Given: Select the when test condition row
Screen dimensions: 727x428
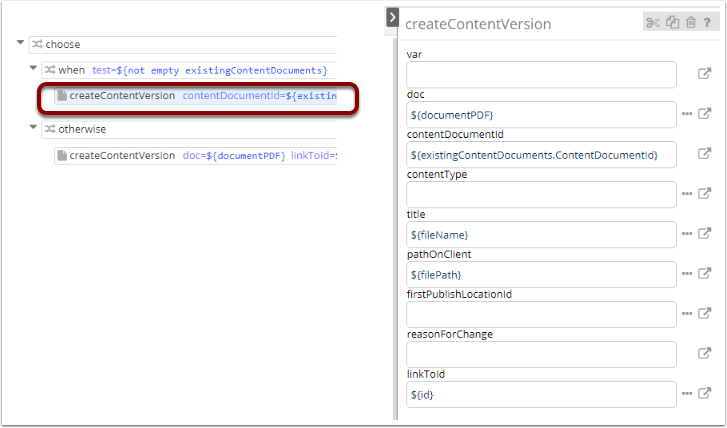Looking at the screenshot, I should 189,70.
